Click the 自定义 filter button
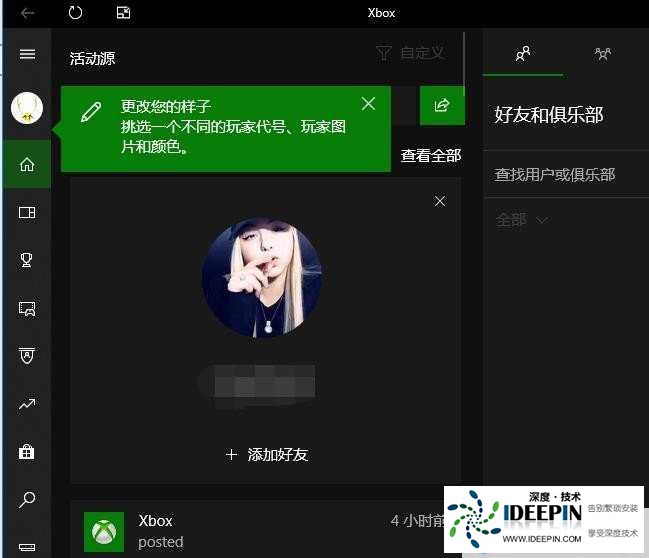 pos(410,53)
